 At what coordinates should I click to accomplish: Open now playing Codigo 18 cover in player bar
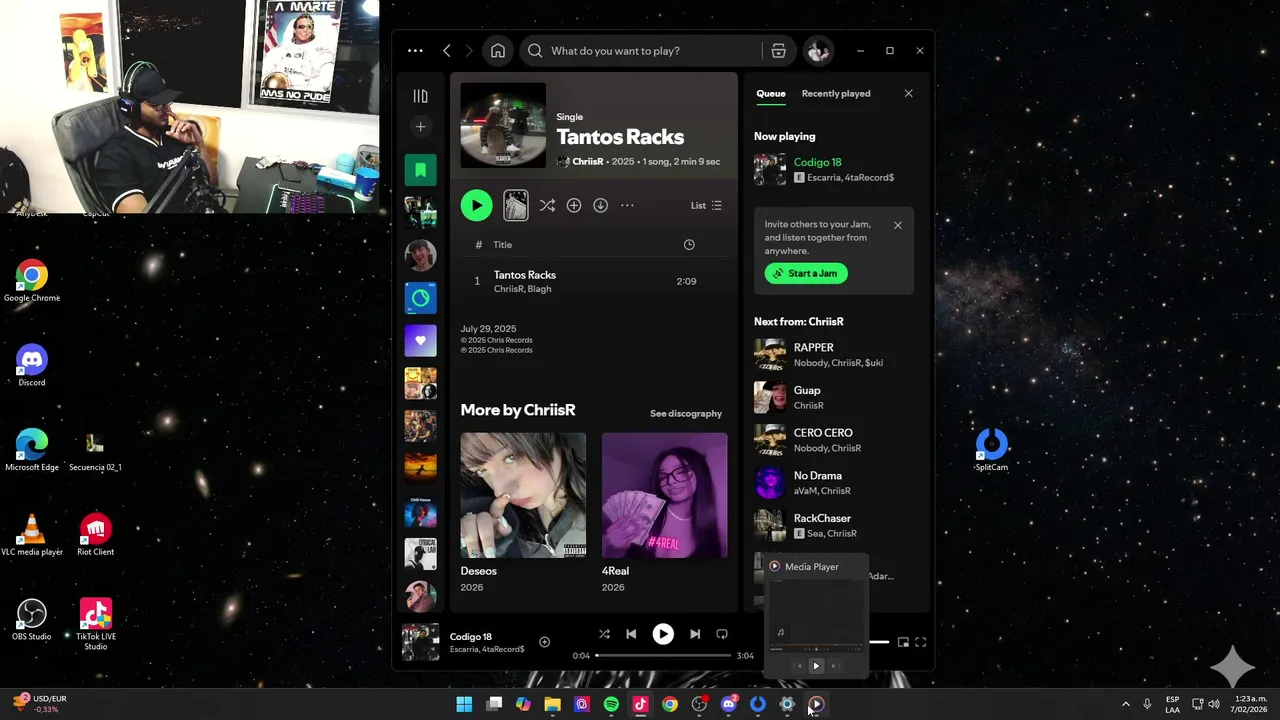click(420, 642)
